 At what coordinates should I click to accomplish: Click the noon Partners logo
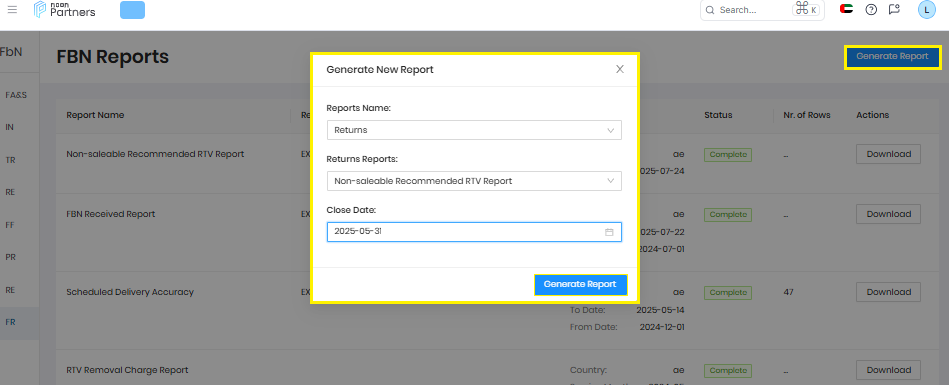(x=65, y=10)
